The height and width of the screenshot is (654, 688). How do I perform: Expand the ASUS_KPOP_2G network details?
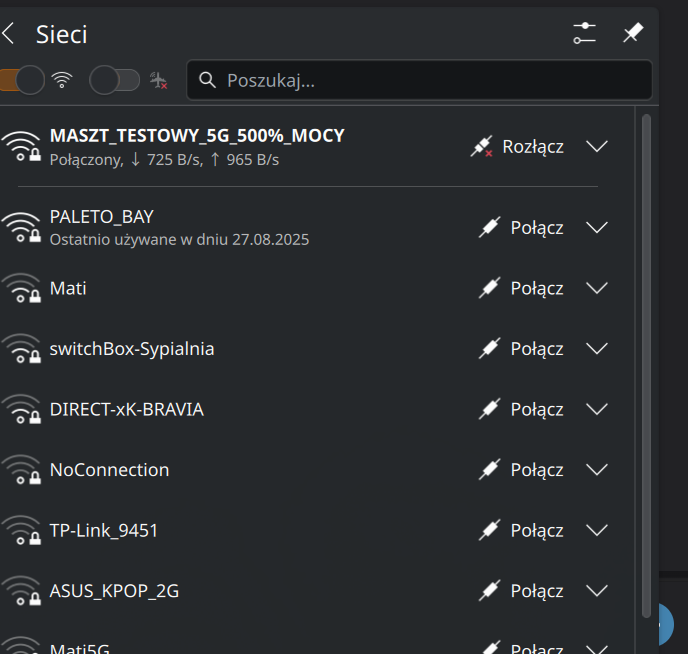click(x=597, y=591)
